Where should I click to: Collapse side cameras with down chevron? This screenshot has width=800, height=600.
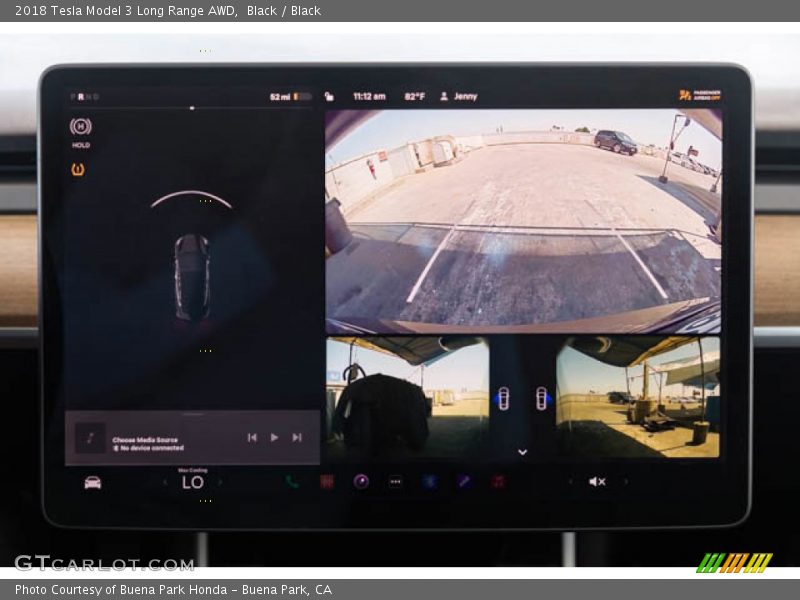click(x=522, y=452)
